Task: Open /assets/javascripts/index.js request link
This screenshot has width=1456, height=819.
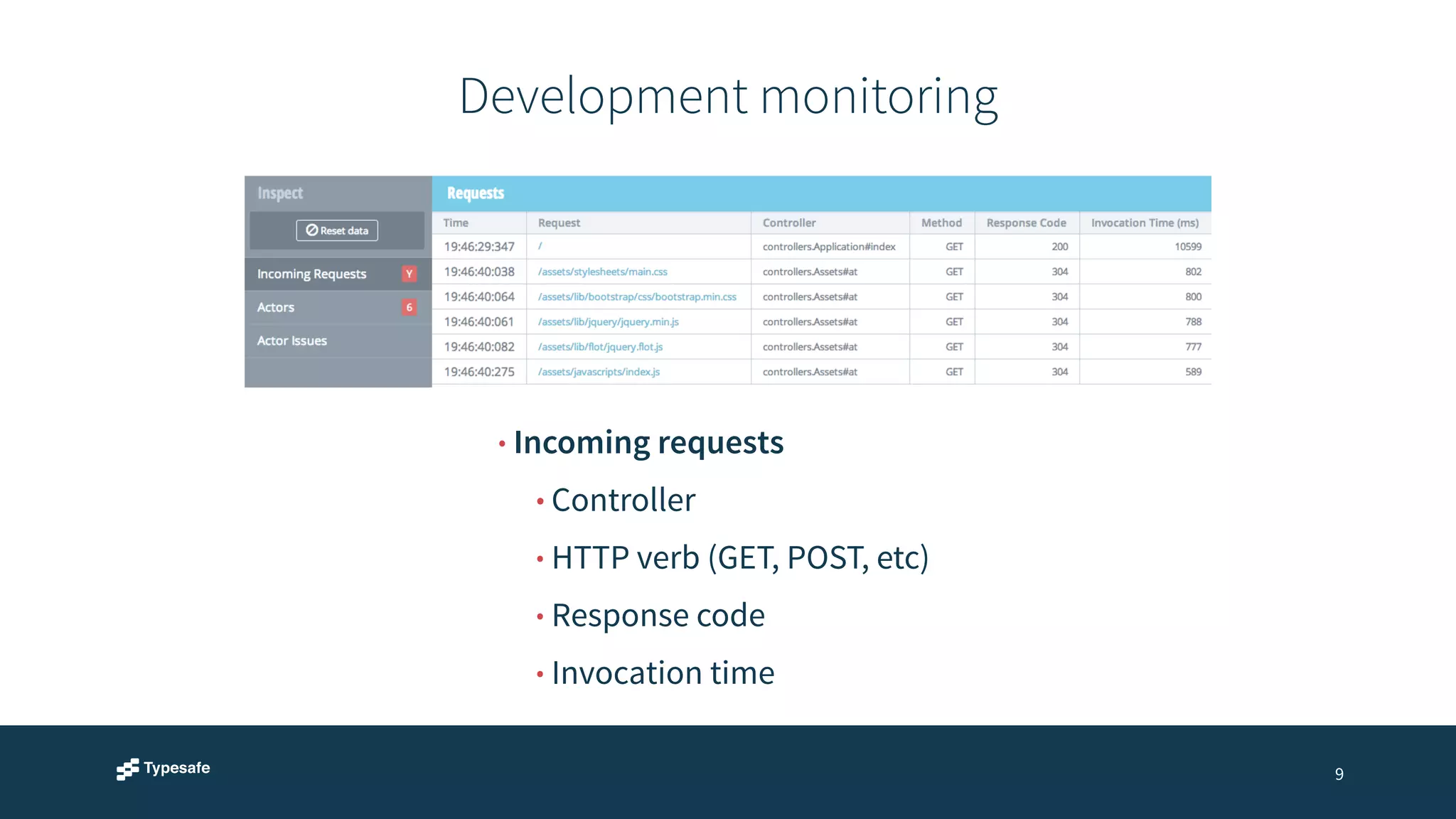Action: click(599, 372)
